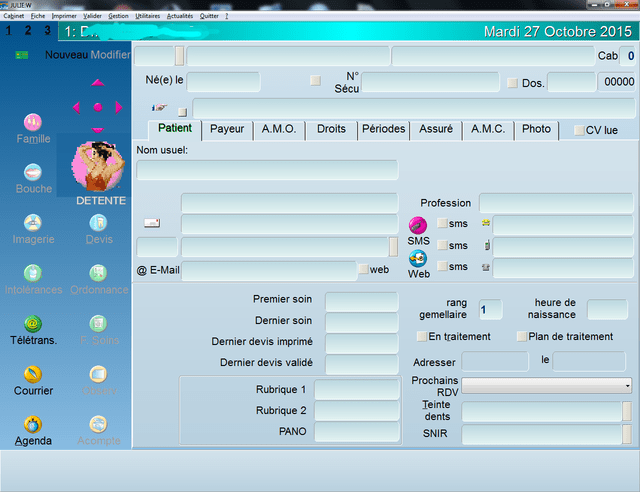Tick the 'CV lue' checkbox
Viewport: 640px width, 492px height.
[579, 130]
